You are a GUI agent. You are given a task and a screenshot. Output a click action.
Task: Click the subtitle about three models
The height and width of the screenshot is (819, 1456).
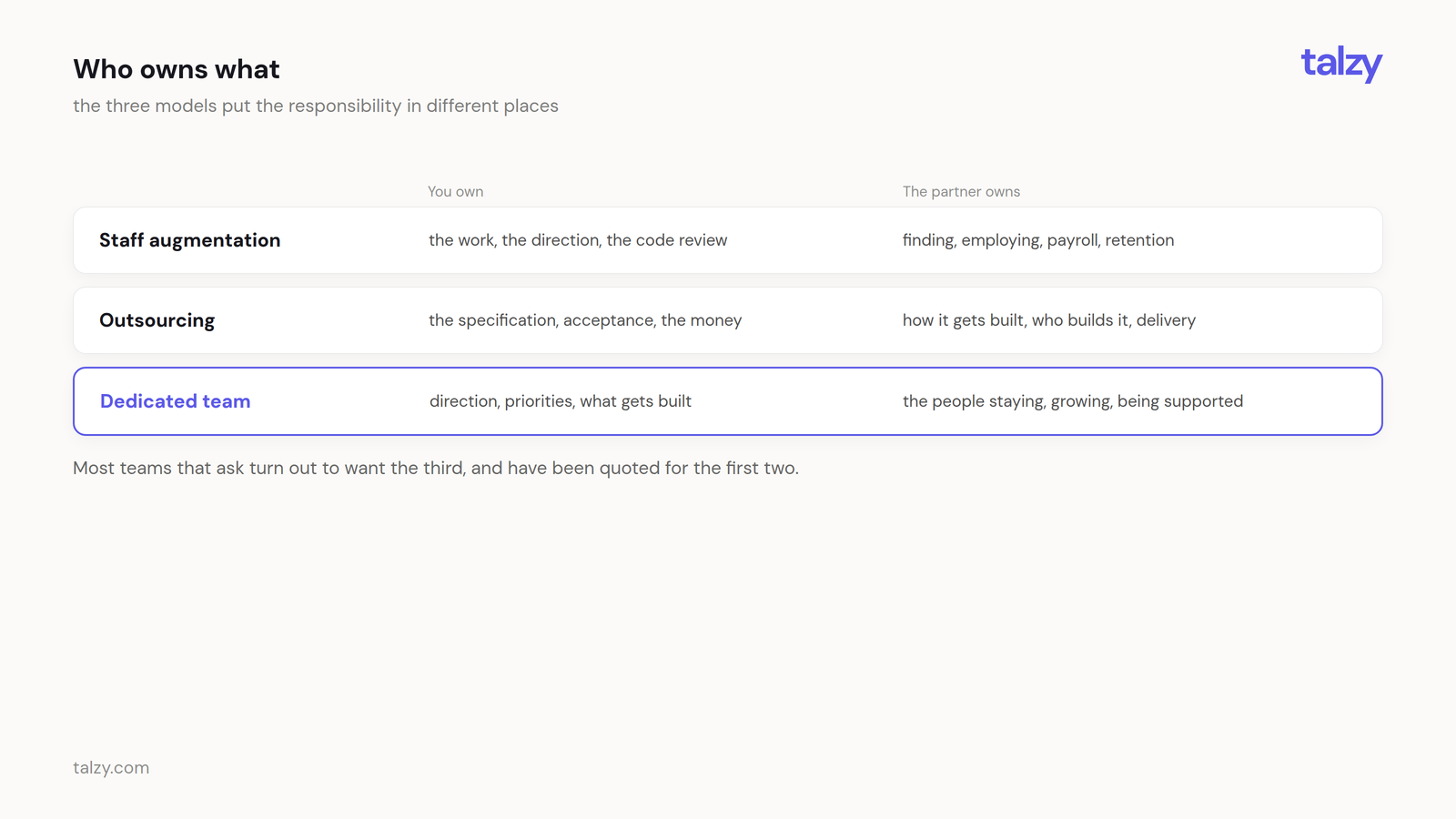click(316, 106)
